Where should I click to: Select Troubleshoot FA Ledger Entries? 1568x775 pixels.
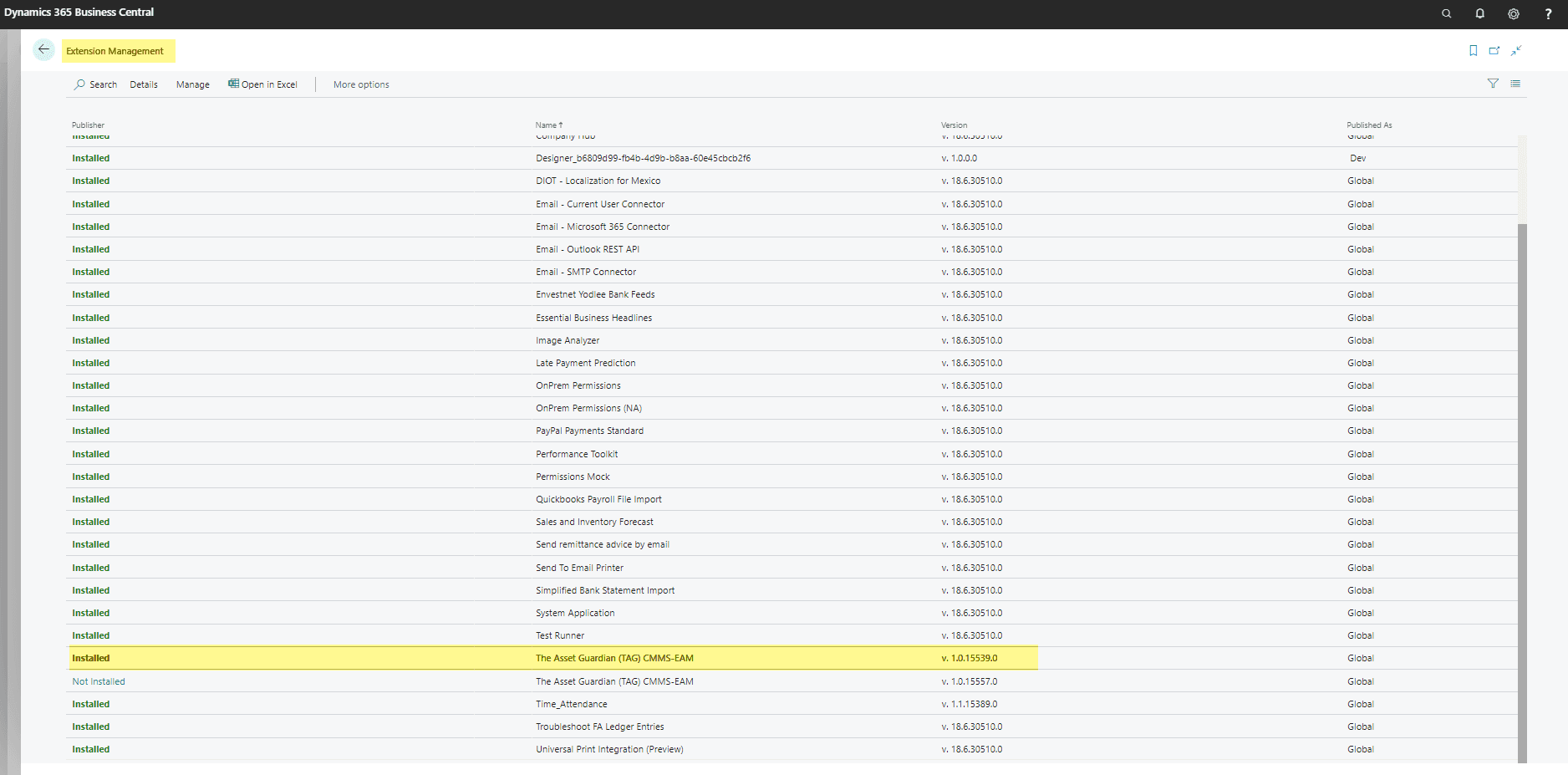pos(600,727)
